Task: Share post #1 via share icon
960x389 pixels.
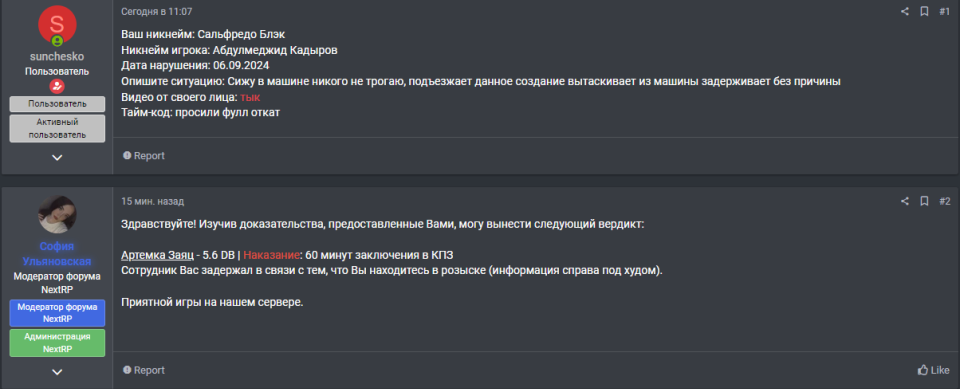Action: (x=904, y=11)
